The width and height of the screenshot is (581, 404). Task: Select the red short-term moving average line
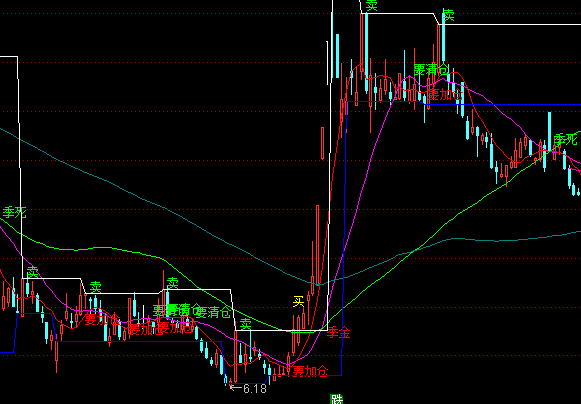tap(333, 163)
